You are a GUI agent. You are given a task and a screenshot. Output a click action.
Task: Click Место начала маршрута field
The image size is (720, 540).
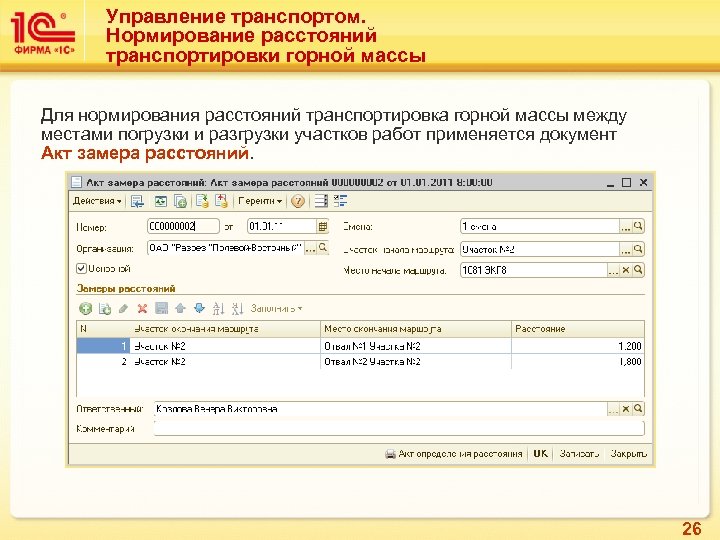(x=534, y=270)
